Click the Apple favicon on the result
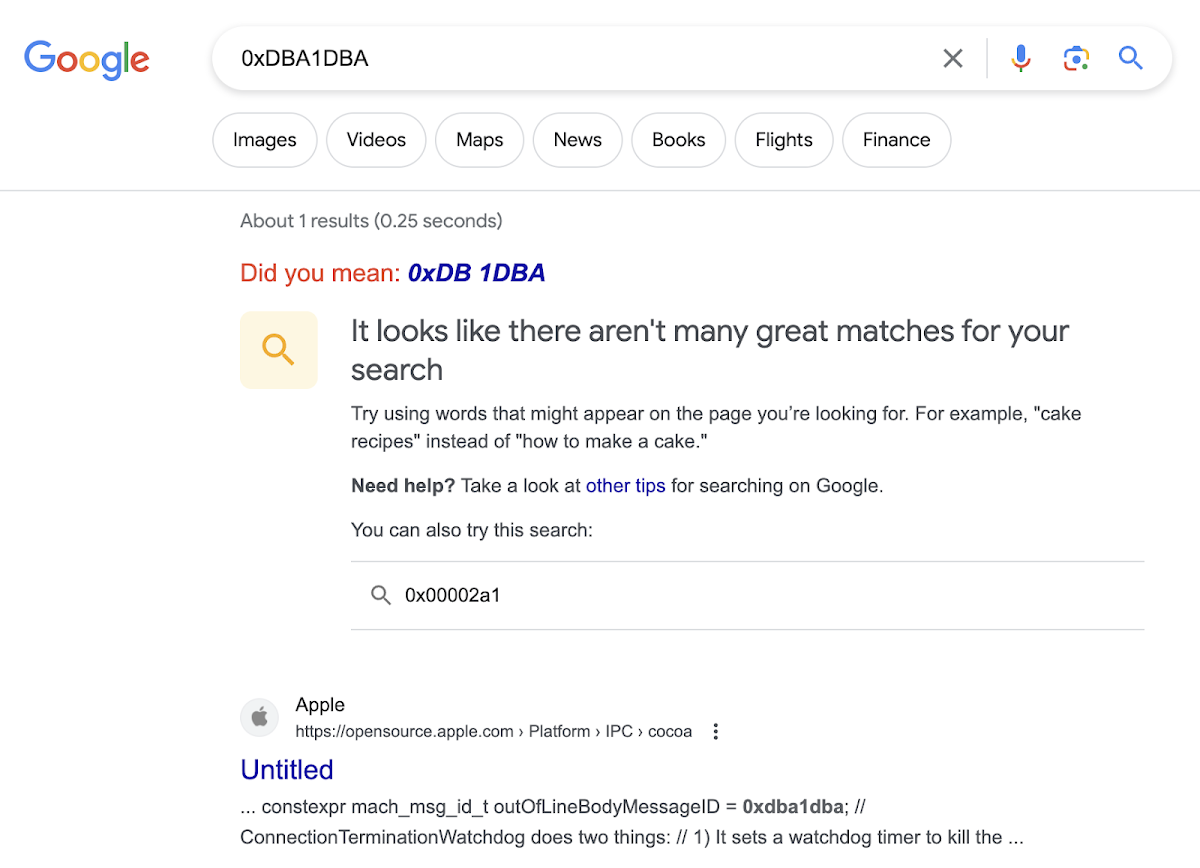Viewport: 1200px width, 868px height. [259, 717]
